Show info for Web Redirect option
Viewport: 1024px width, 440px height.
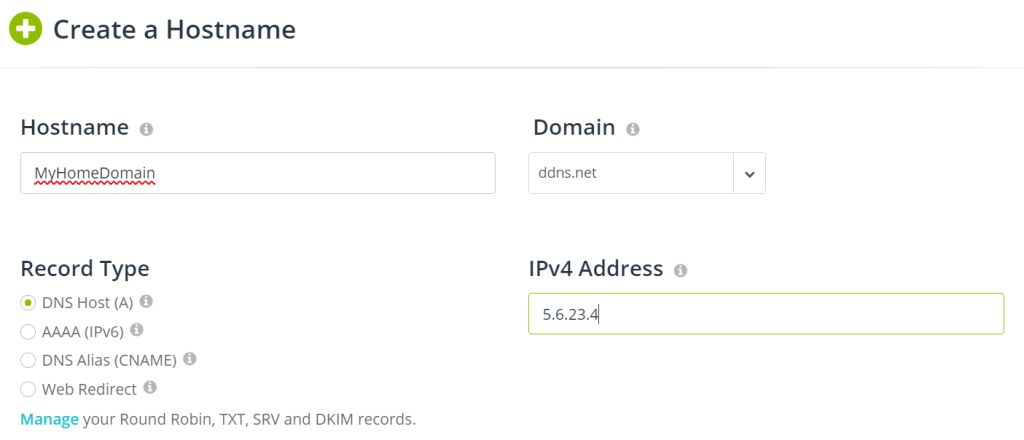151,387
